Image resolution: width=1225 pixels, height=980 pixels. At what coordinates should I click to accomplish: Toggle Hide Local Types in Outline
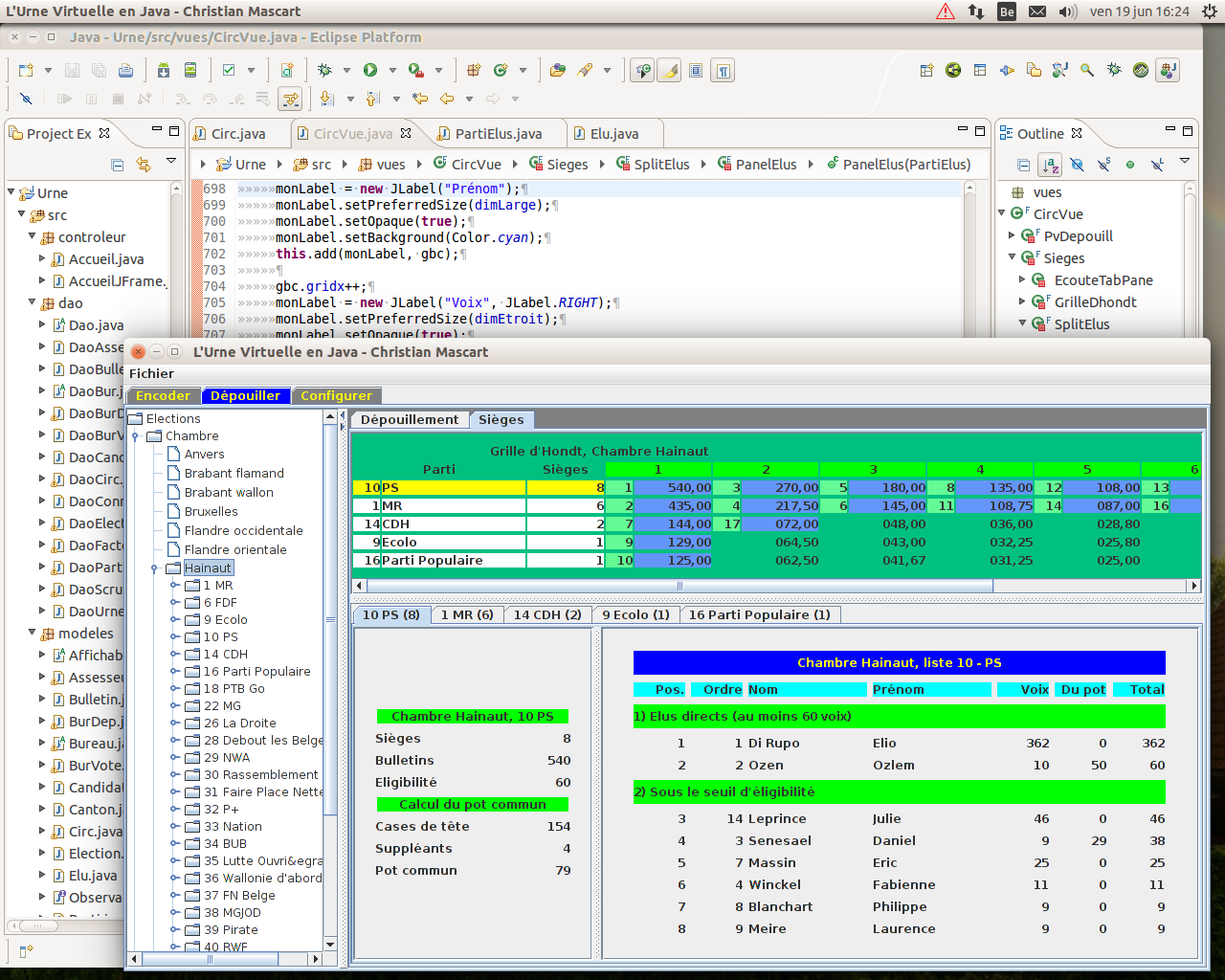(1157, 165)
